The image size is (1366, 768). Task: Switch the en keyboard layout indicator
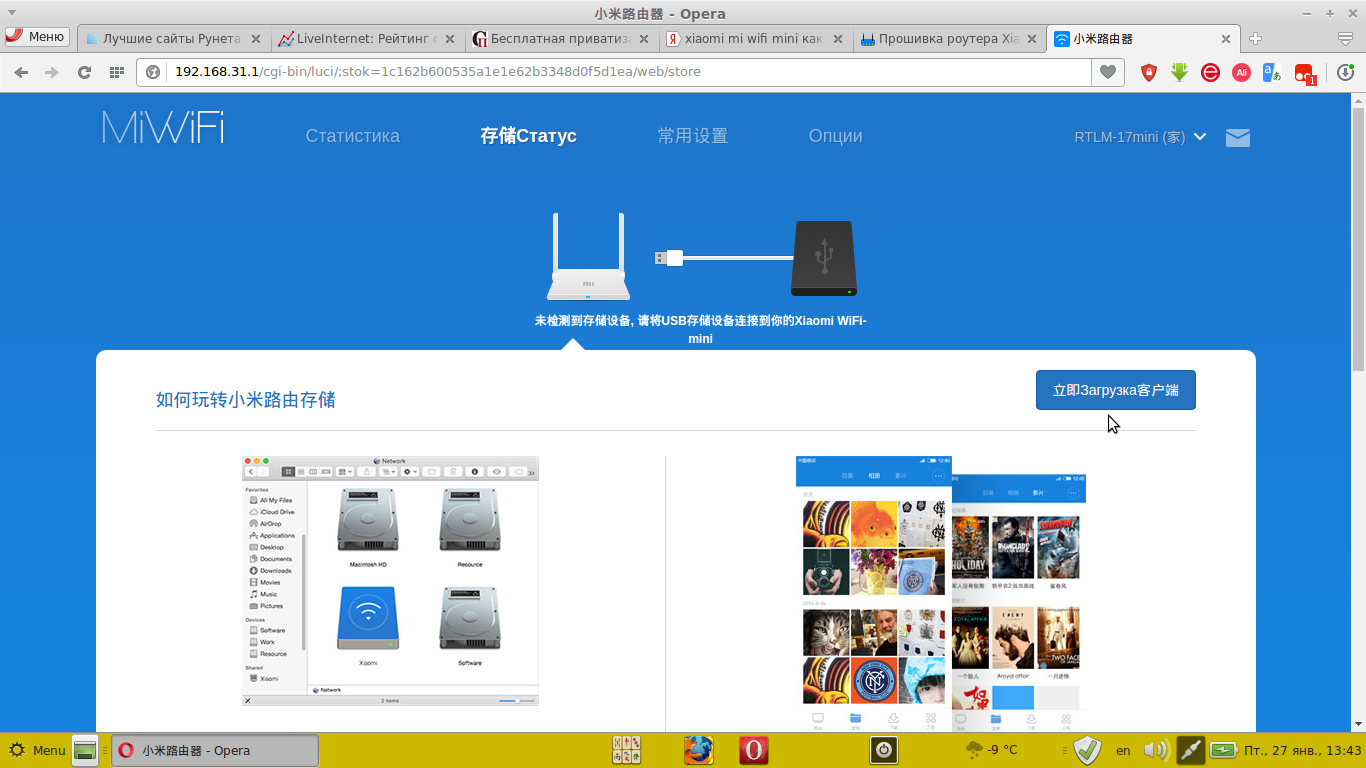point(1123,750)
